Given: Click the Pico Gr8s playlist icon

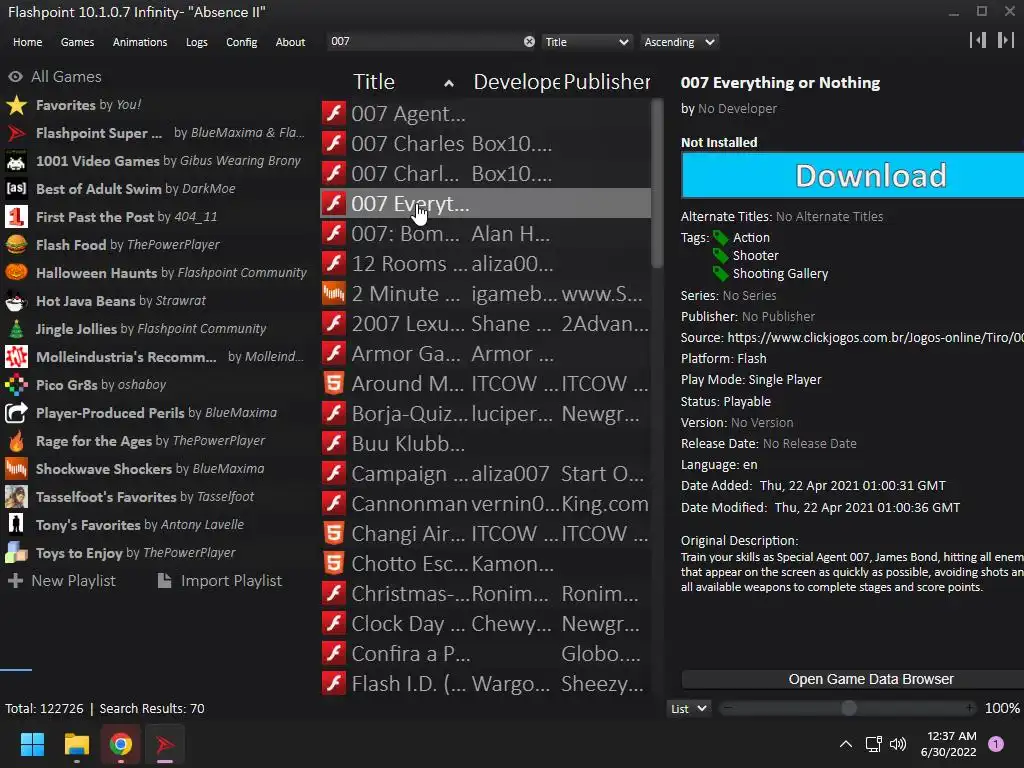Looking at the screenshot, I should pos(16,385).
